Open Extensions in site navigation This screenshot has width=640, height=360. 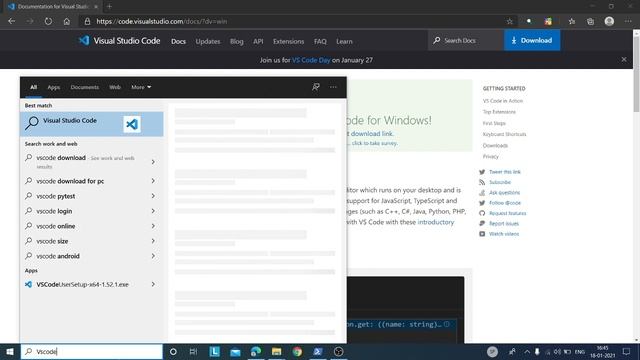288,41
